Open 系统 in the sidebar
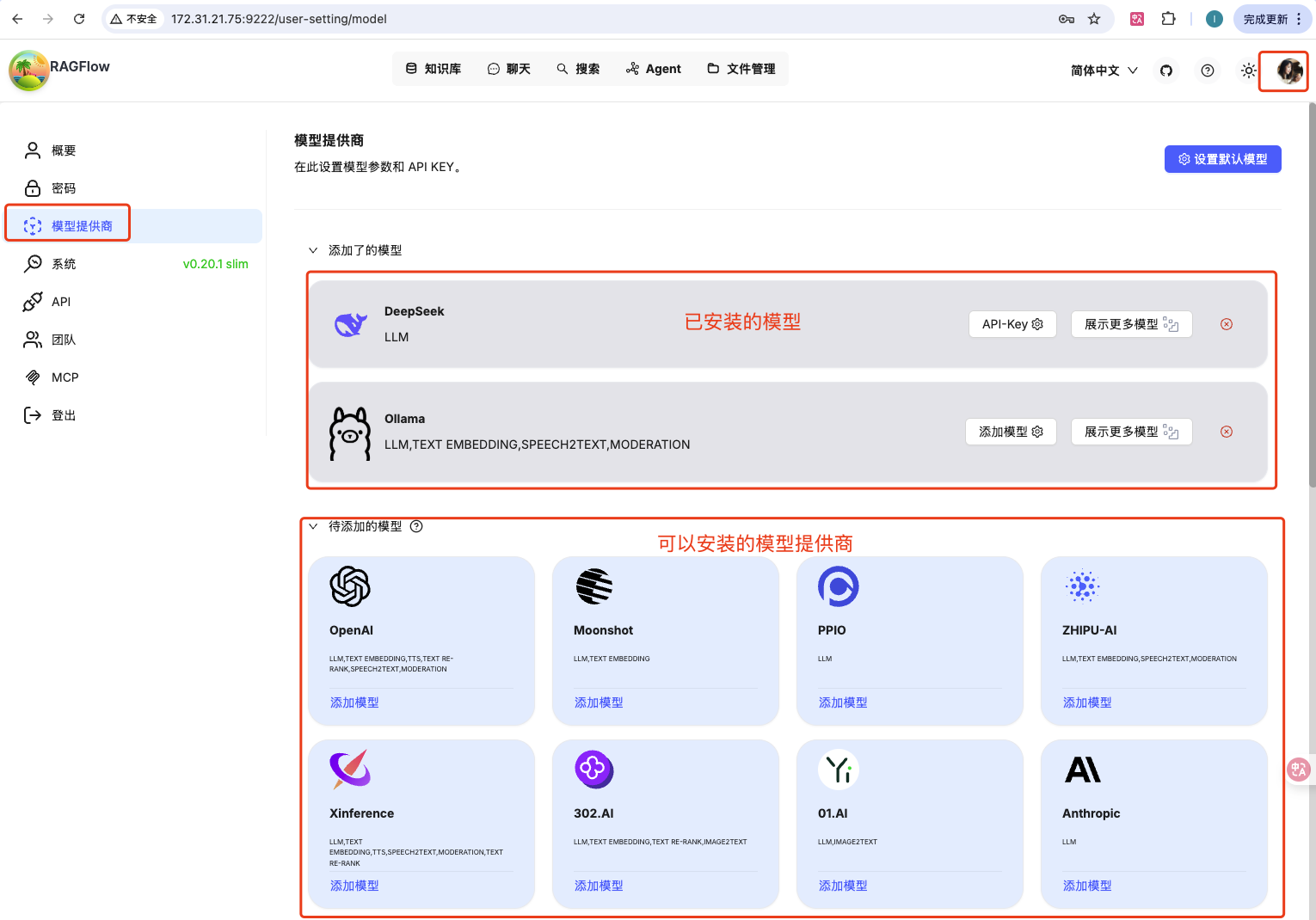The height and width of the screenshot is (920, 1316). [134, 264]
